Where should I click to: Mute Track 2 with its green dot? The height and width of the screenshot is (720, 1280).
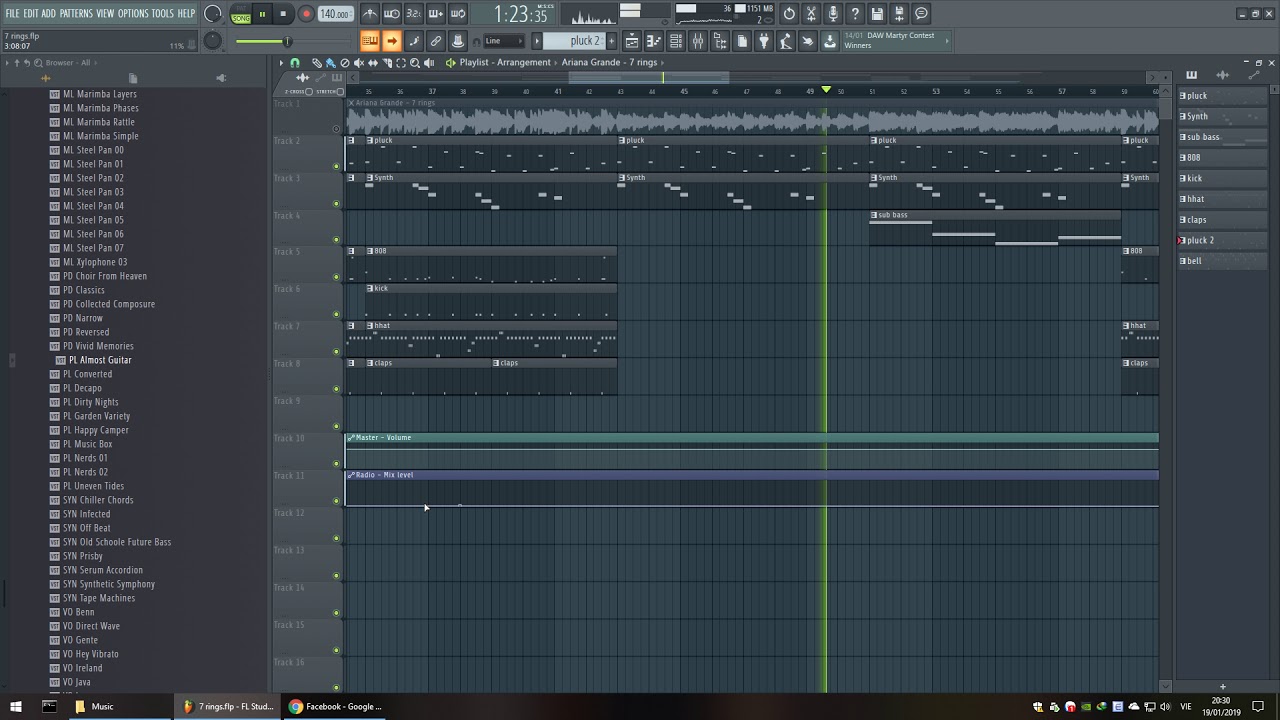336,166
